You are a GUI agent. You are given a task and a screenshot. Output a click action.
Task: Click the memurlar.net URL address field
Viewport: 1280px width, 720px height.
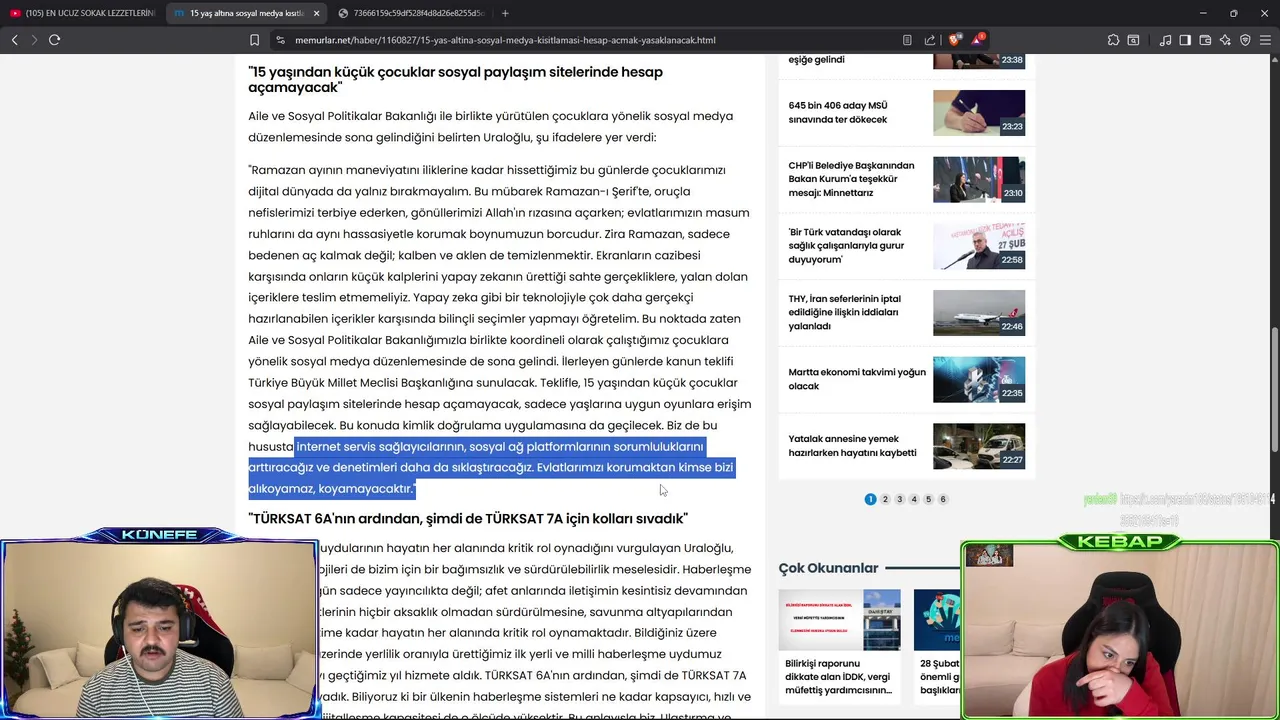(x=505, y=40)
